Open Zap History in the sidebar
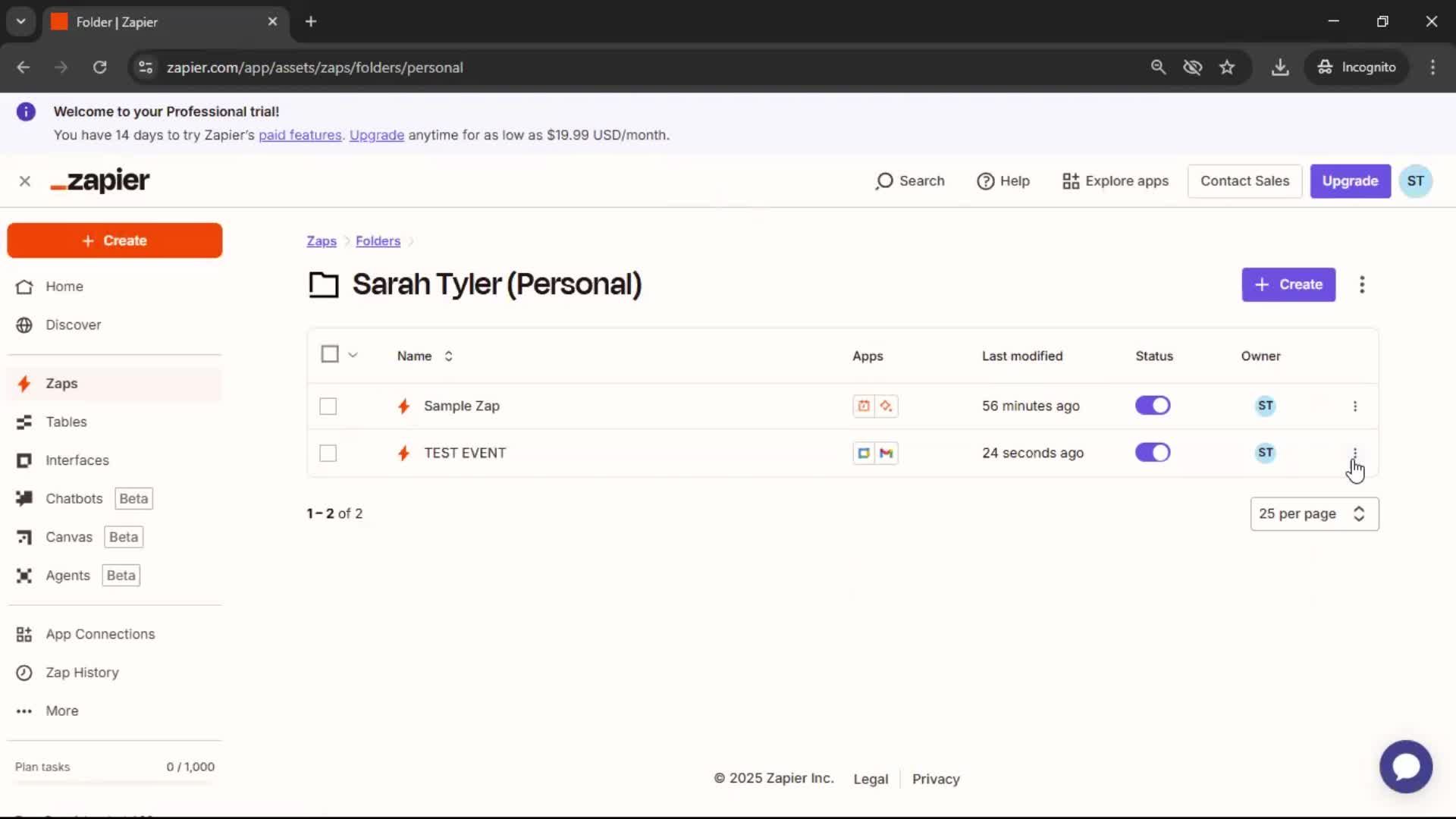The width and height of the screenshot is (1456, 819). pos(115,673)
